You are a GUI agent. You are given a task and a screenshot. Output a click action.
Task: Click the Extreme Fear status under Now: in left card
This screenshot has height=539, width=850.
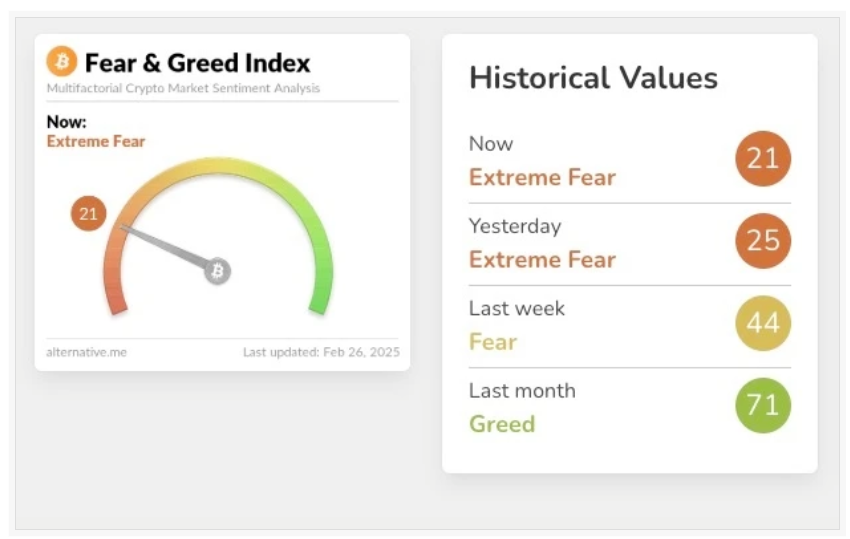point(96,142)
